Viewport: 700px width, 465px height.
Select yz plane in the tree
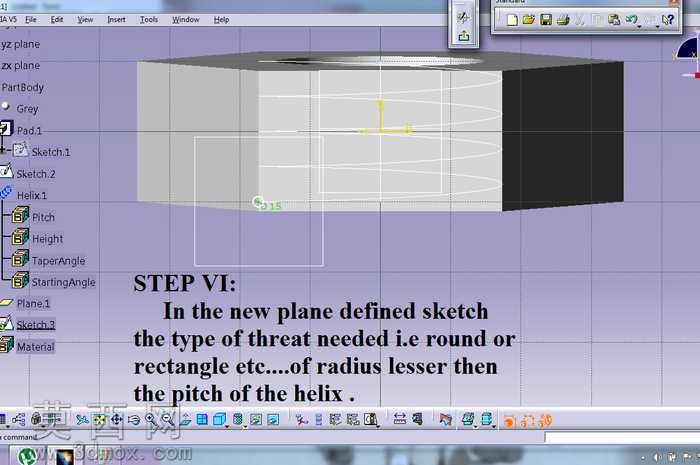pos(21,44)
